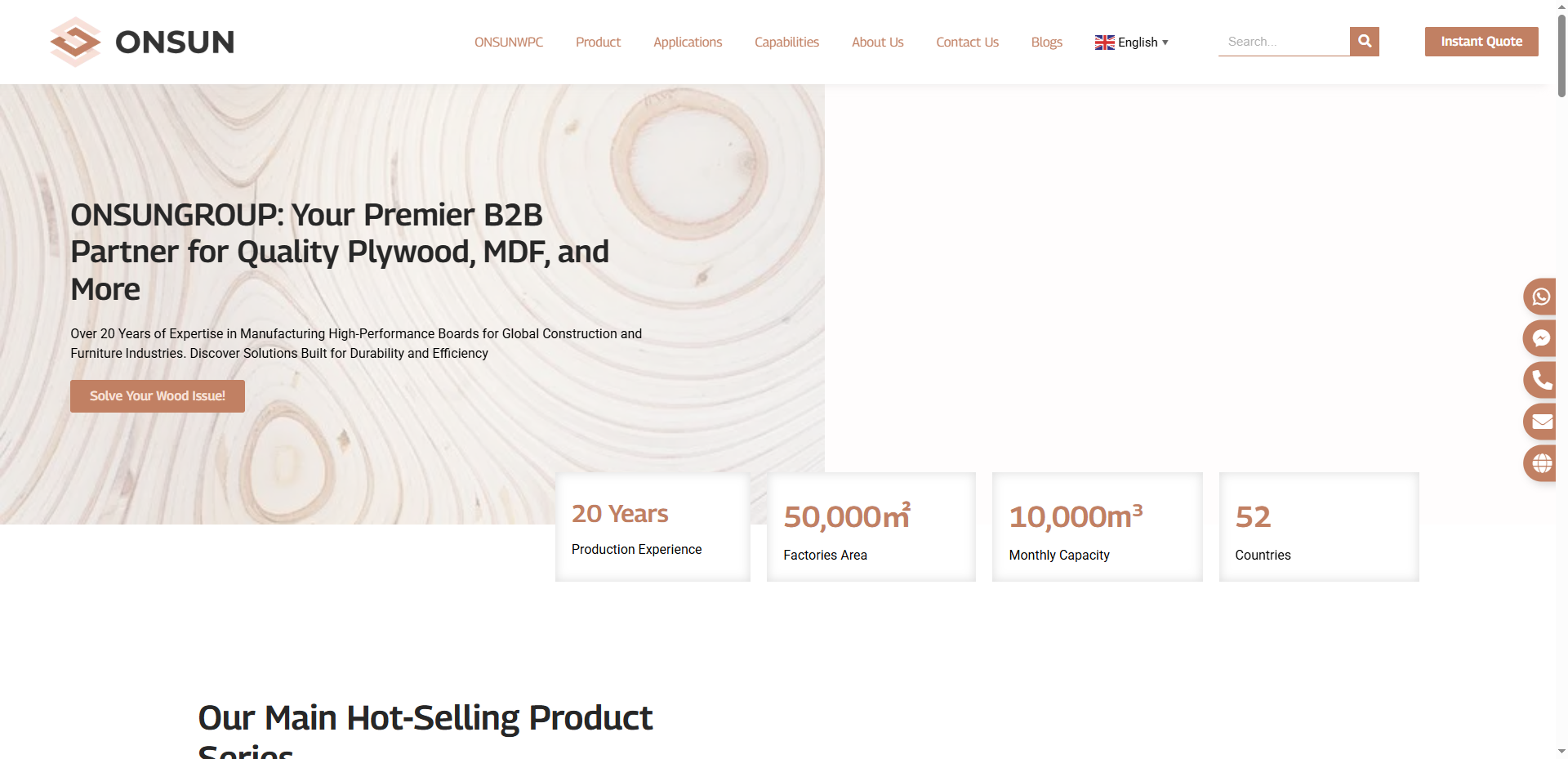Click the floating email envelope icon
The height and width of the screenshot is (759, 1568).
pyautogui.click(x=1540, y=422)
